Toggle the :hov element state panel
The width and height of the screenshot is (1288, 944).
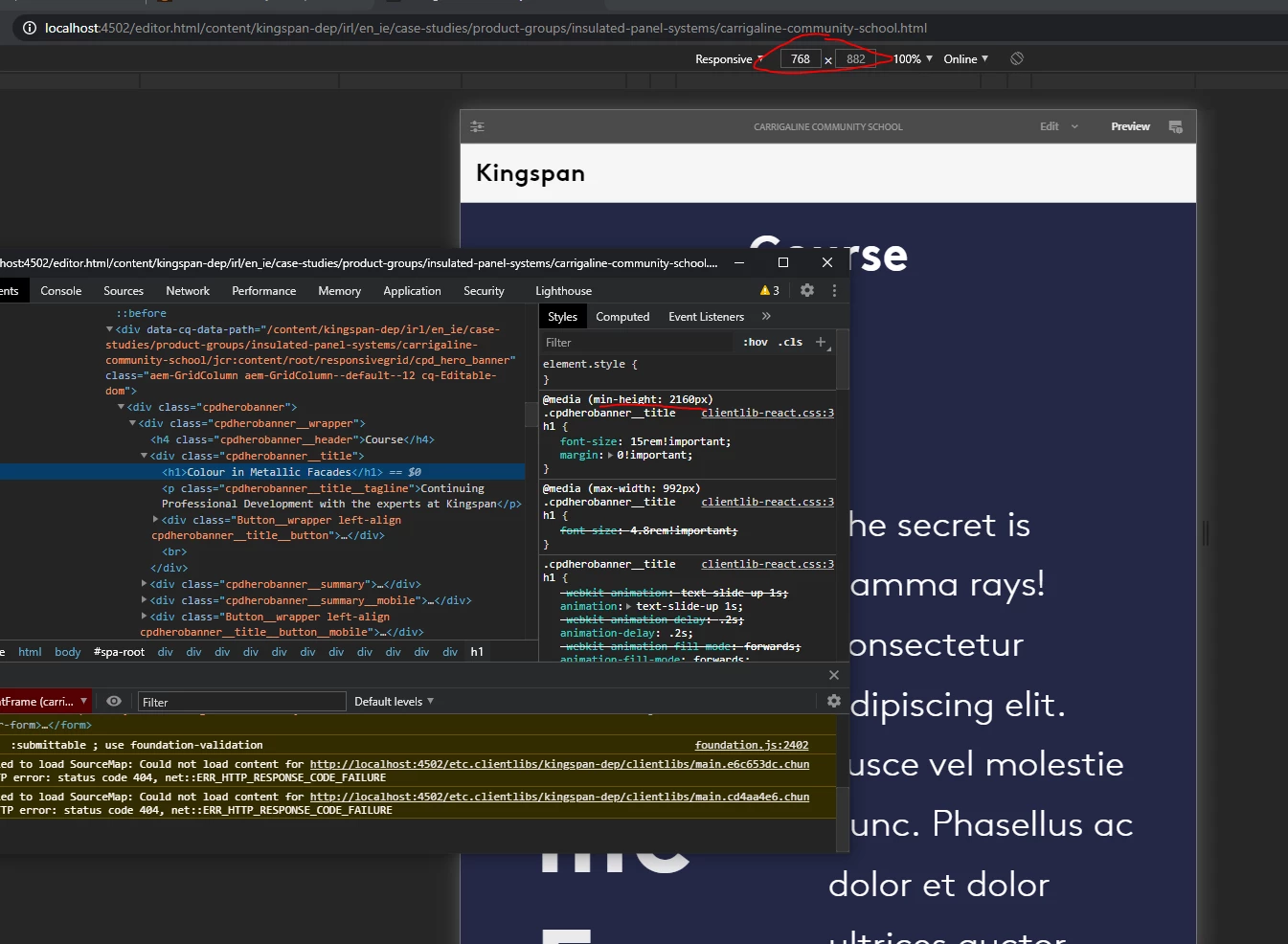[757, 342]
